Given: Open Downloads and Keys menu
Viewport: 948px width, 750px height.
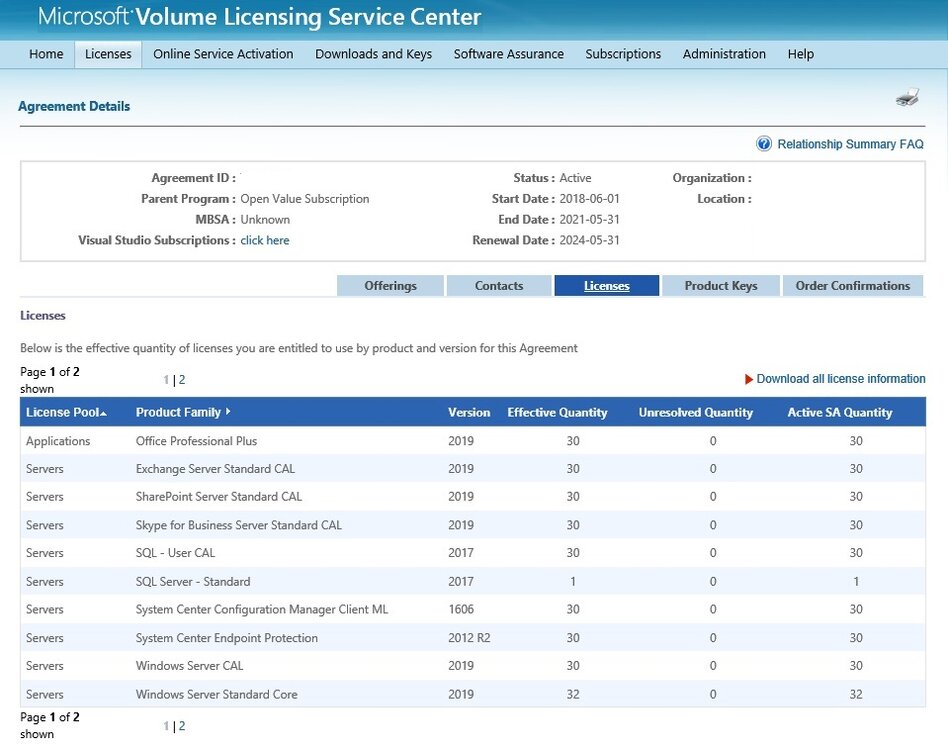Looking at the screenshot, I should pos(374,54).
